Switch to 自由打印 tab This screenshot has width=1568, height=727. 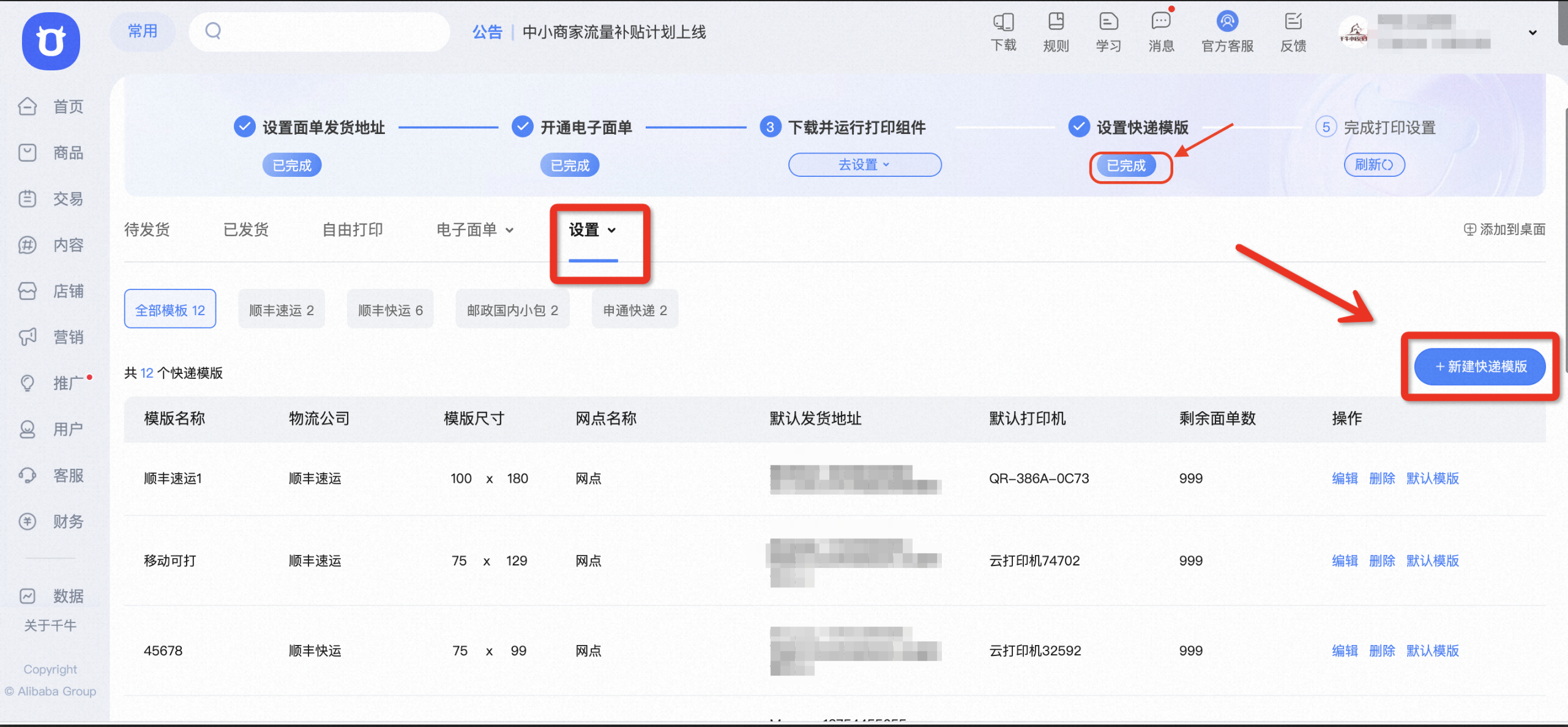(353, 229)
